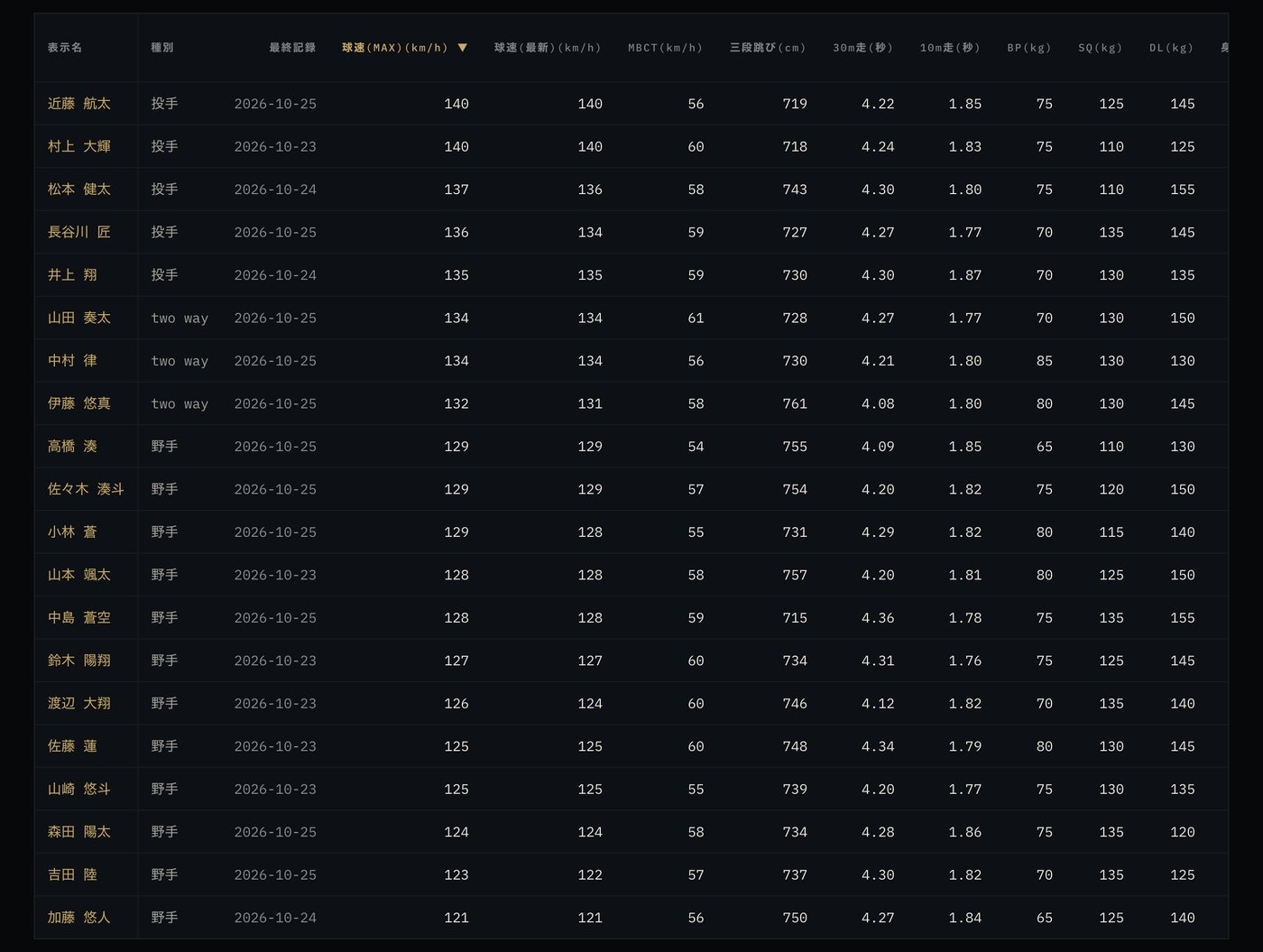
Task: Sort by MBCT(km/h) column header
Action: (x=665, y=48)
